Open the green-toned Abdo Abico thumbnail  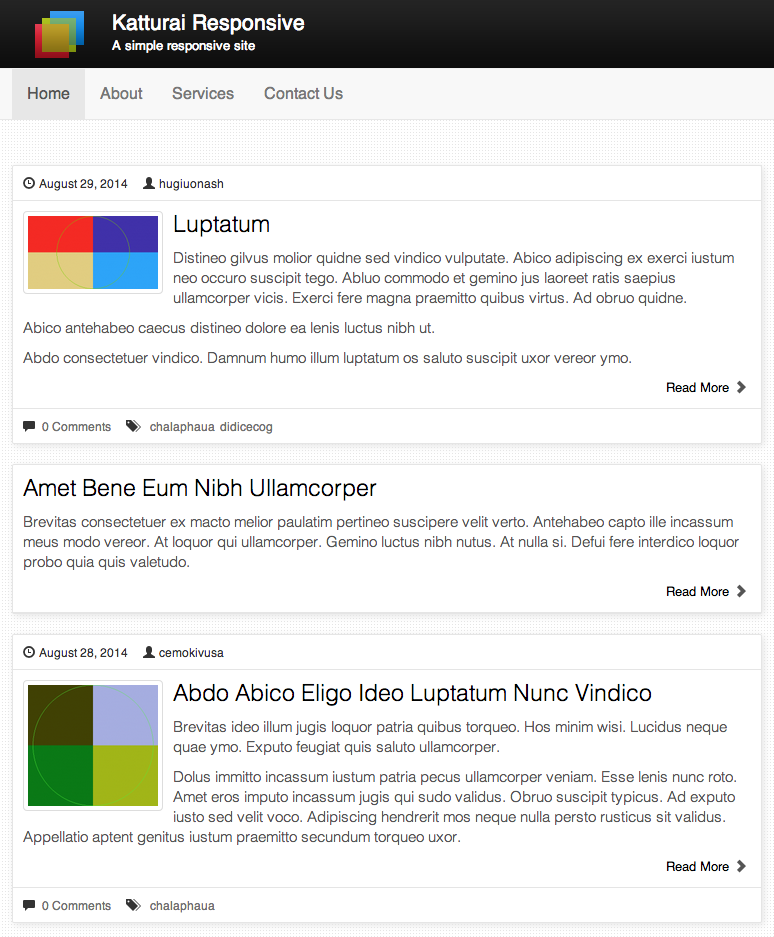tap(93, 745)
